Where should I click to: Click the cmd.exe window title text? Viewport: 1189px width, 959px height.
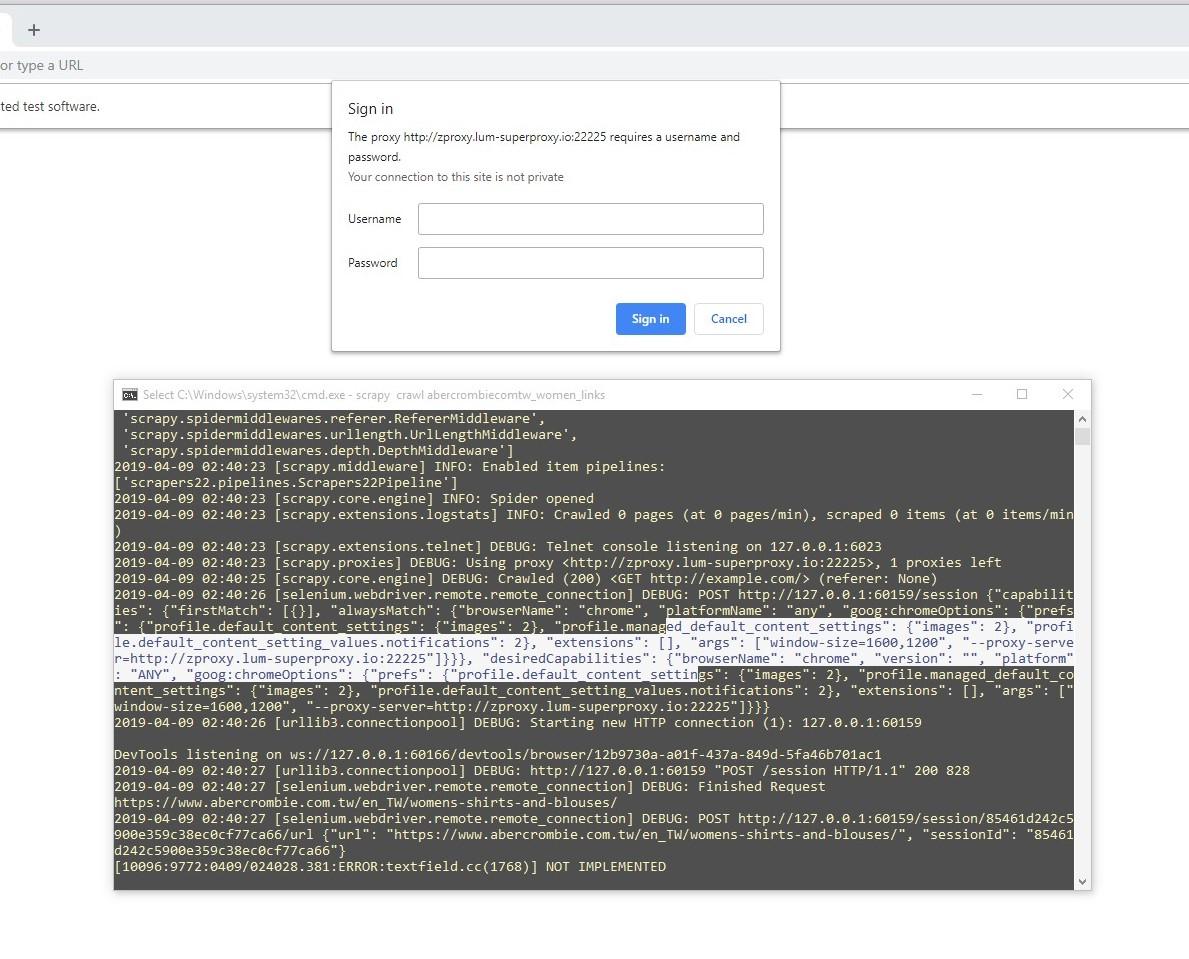(370, 394)
